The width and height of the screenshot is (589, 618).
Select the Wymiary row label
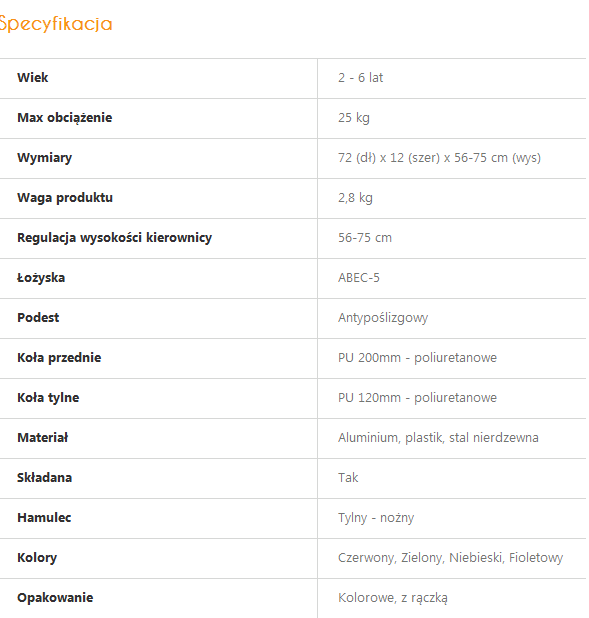pyautogui.click(x=45, y=158)
